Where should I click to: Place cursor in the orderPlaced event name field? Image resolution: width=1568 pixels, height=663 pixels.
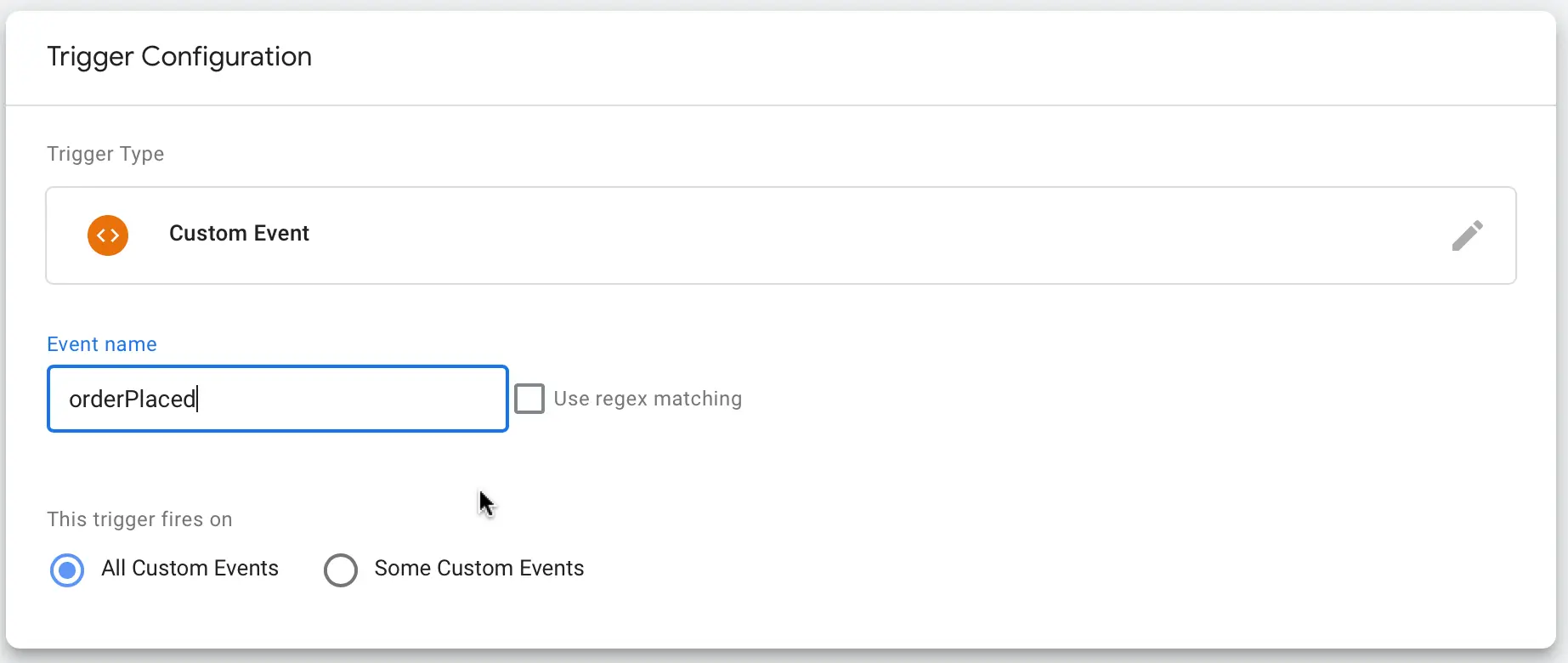[277, 398]
